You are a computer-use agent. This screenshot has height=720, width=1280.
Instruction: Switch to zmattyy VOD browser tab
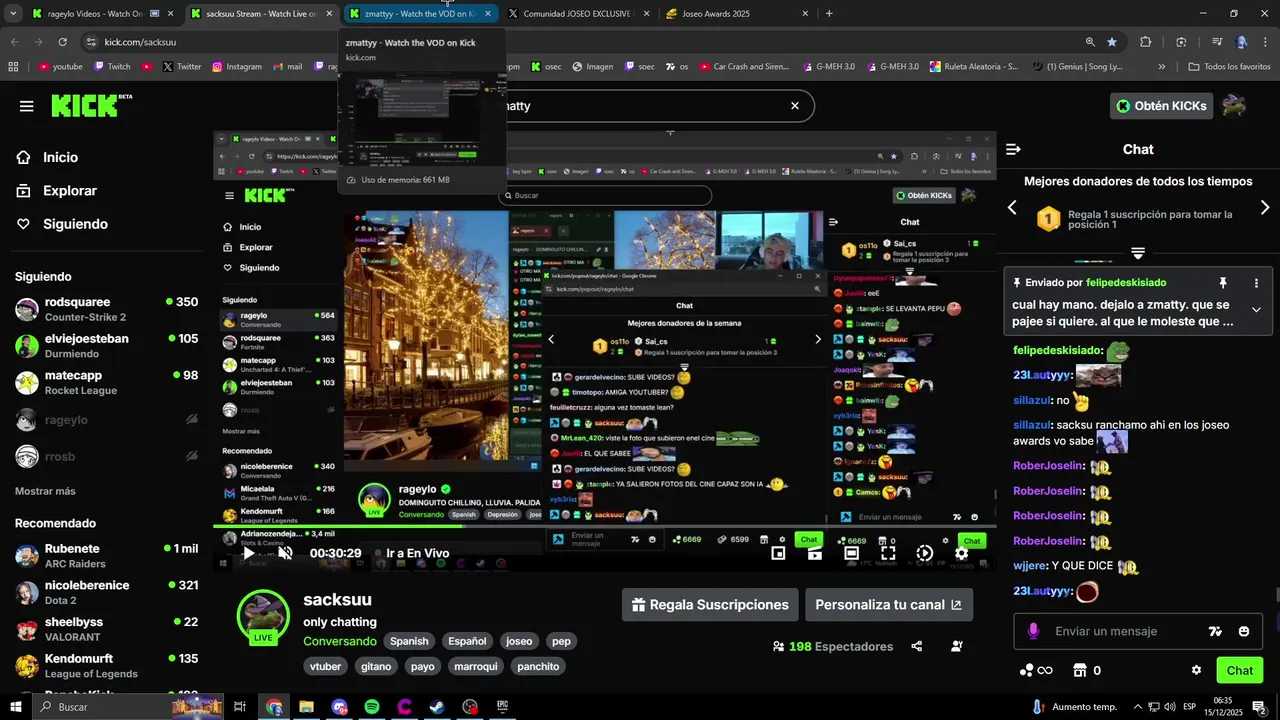[420, 14]
